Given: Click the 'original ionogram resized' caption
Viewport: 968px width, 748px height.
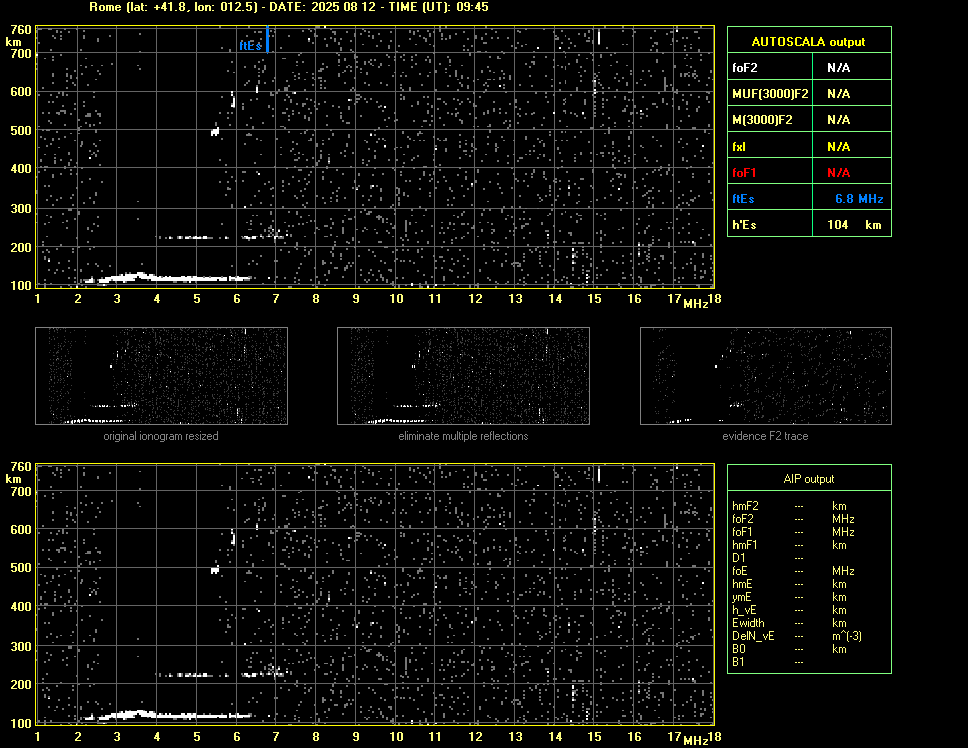Looking at the screenshot, I should pyautogui.click(x=161, y=436).
